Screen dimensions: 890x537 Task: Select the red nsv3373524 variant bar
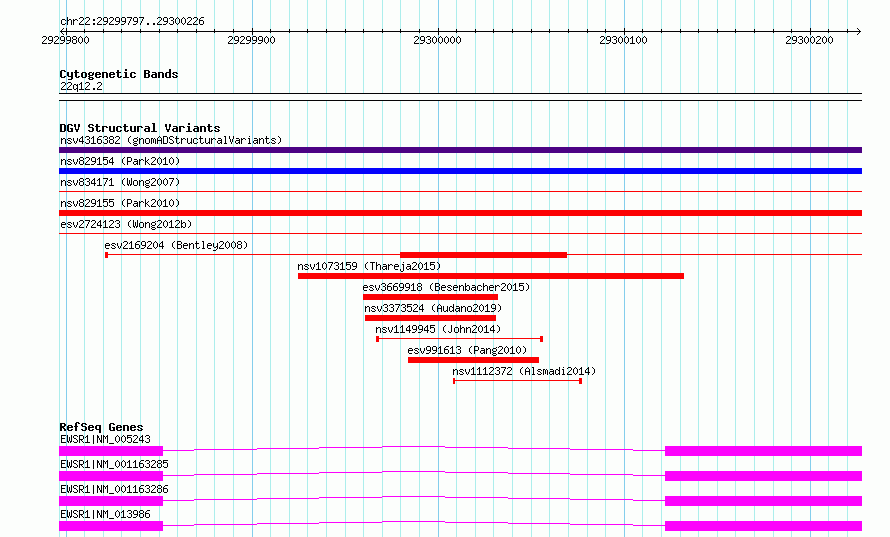[x=430, y=318]
